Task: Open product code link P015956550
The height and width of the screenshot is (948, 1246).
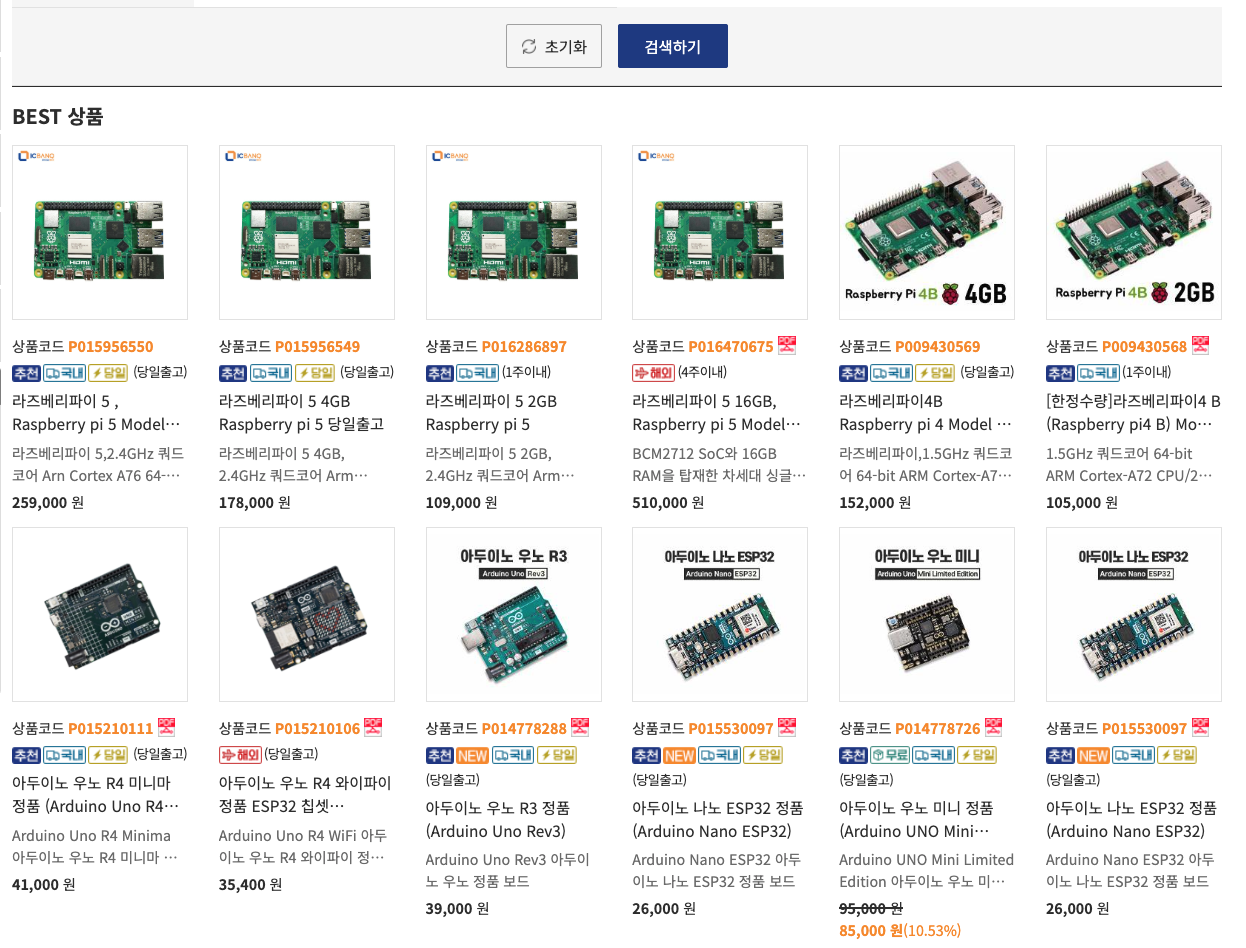Action: tap(111, 347)
